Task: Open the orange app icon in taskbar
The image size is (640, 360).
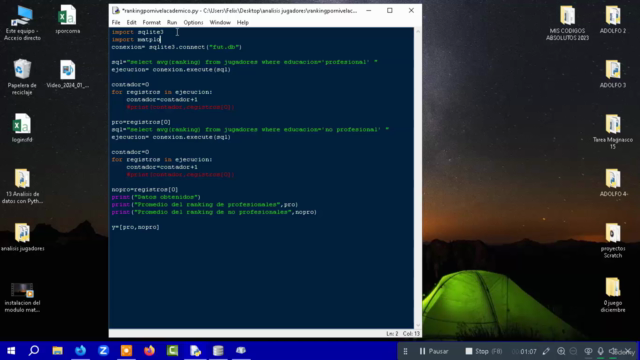Action: coord(126,351)
